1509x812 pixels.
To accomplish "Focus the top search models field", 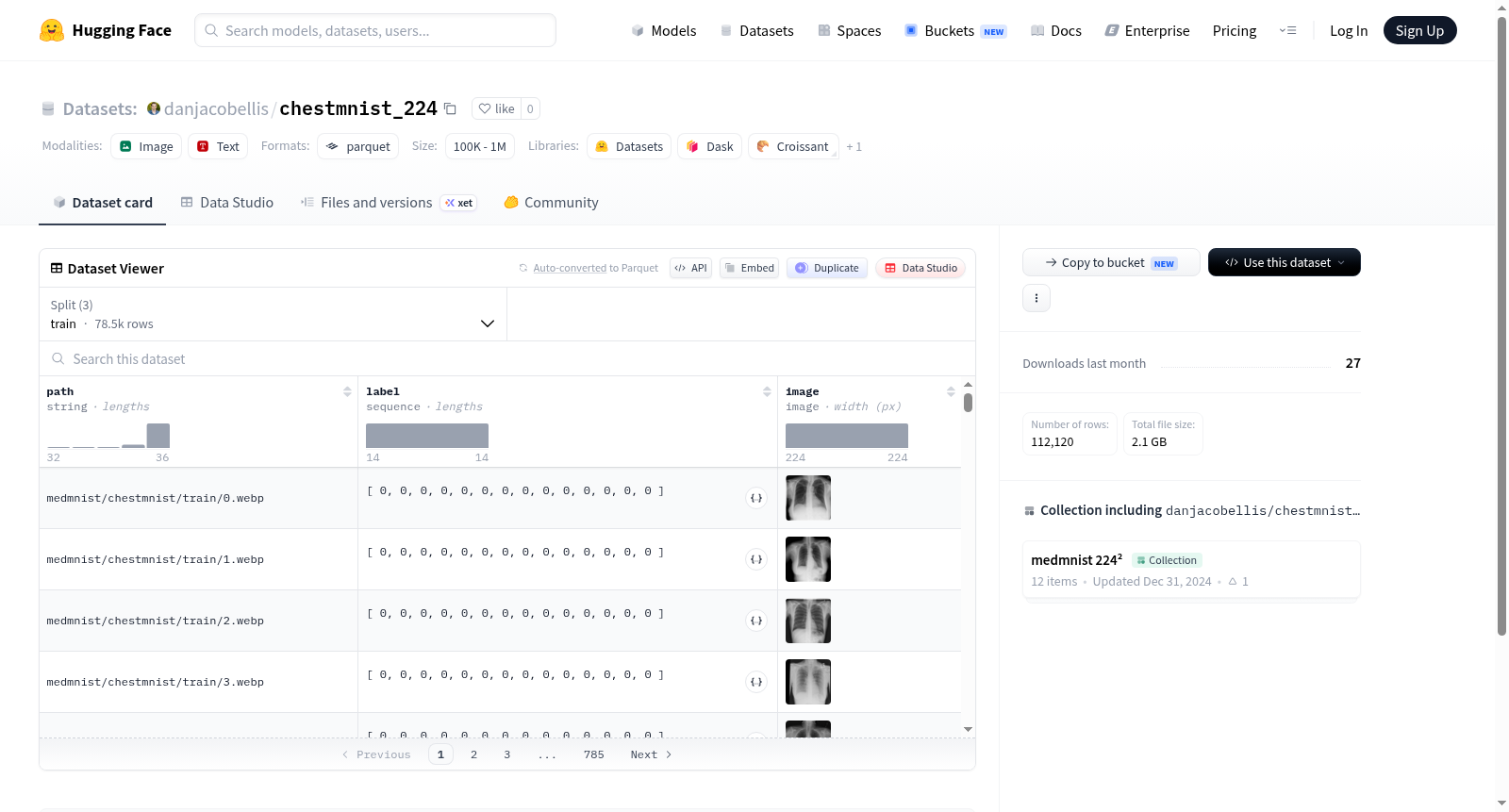I will pyautogui.click(x=375, y=30).
